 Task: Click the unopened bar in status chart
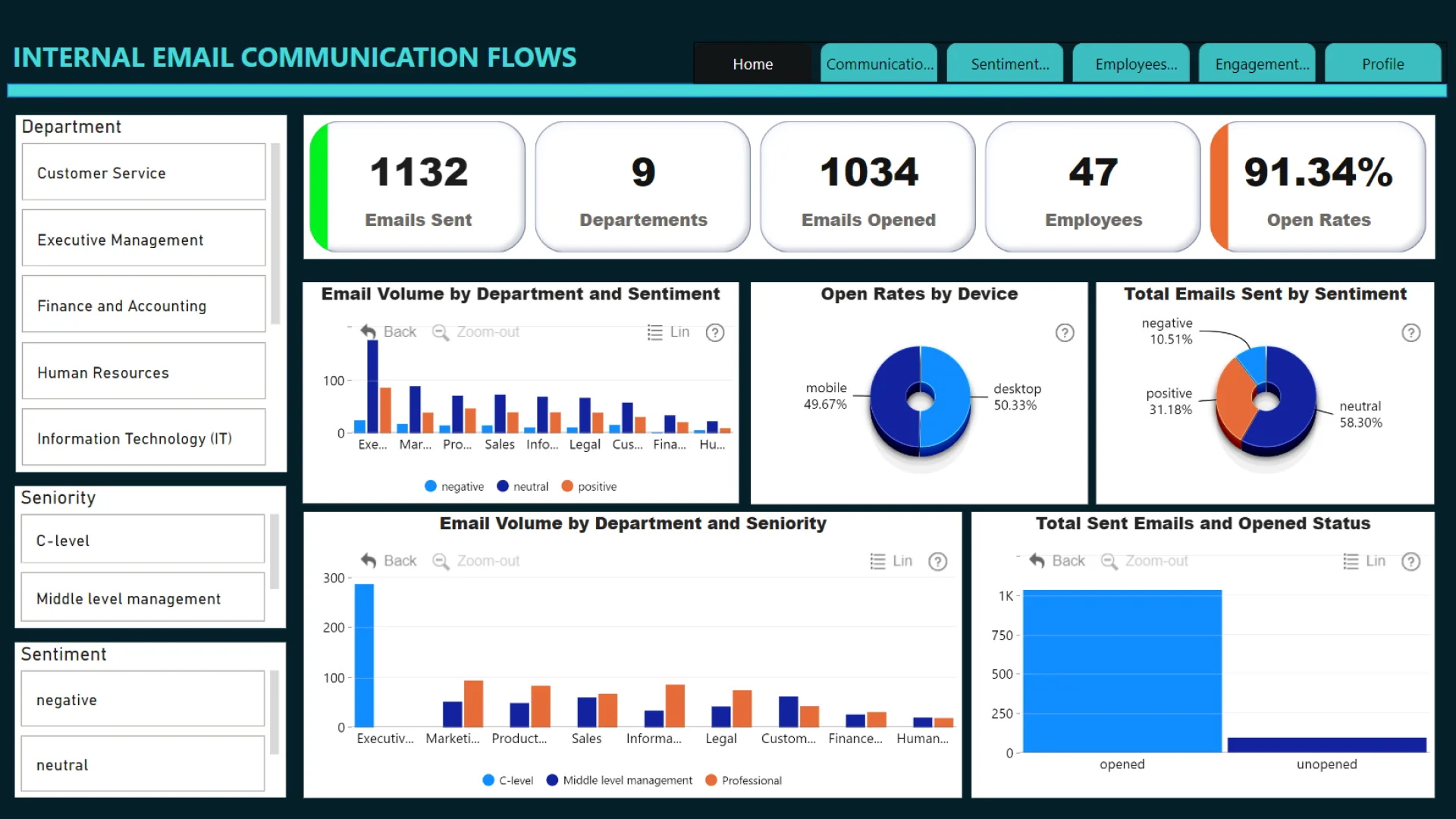pos(1327,745)
